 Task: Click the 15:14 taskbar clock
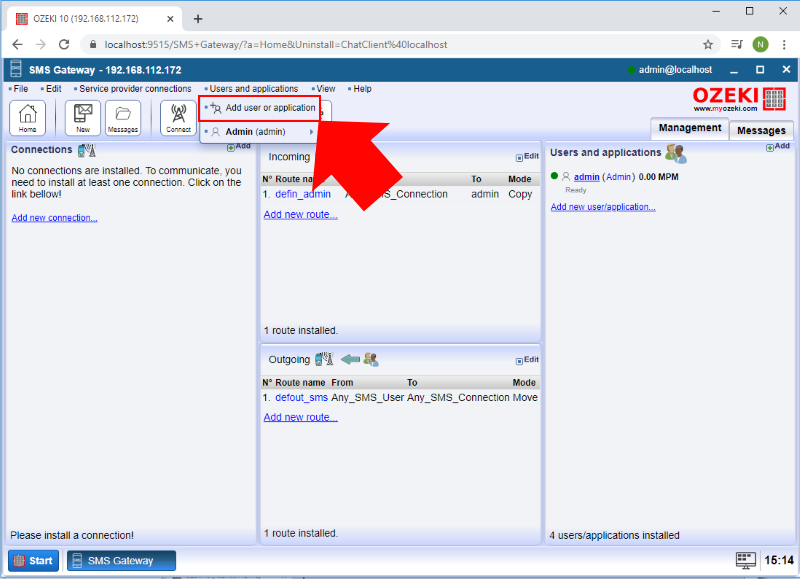[779, 560]
